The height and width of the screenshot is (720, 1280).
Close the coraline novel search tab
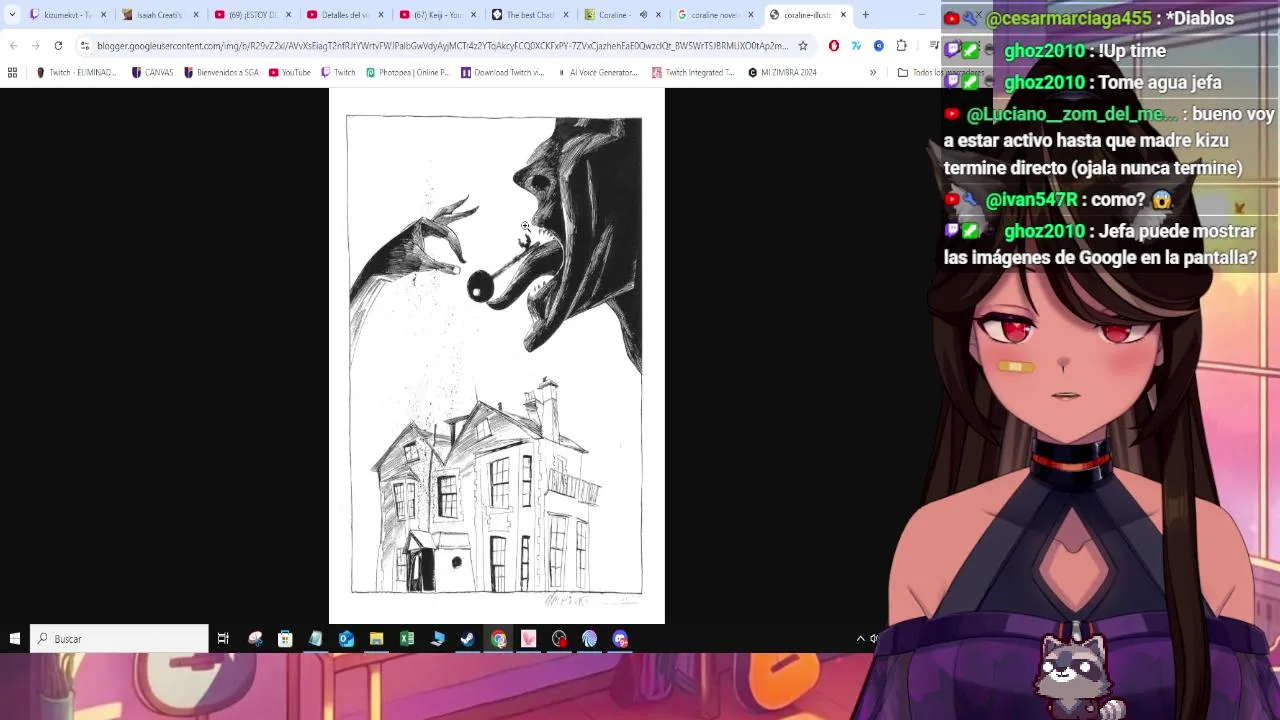pos(750,15)
